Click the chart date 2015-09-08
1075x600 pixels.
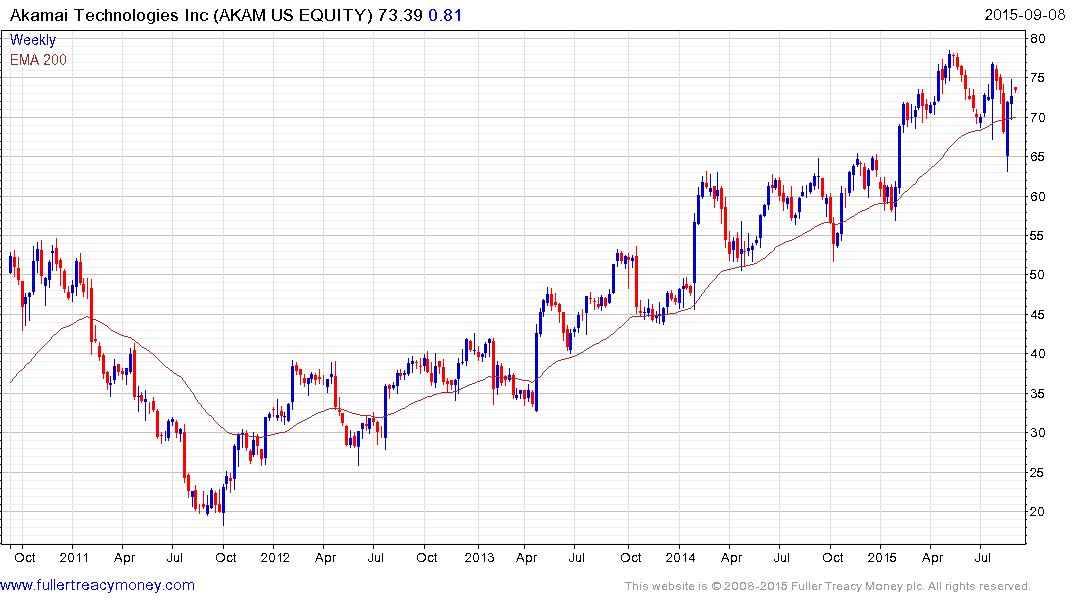click(1027, 16)
